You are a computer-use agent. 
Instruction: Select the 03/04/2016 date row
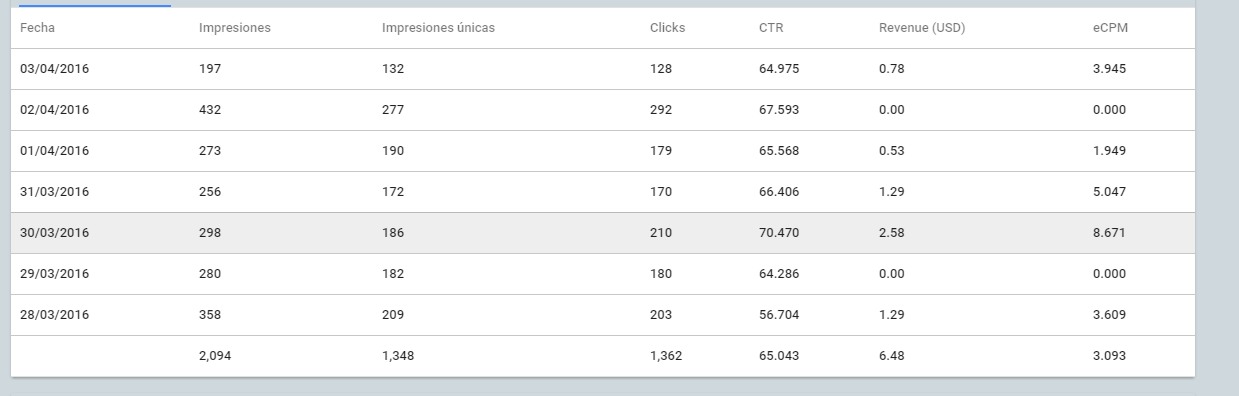pyautogui.click(x=602, y=69)
